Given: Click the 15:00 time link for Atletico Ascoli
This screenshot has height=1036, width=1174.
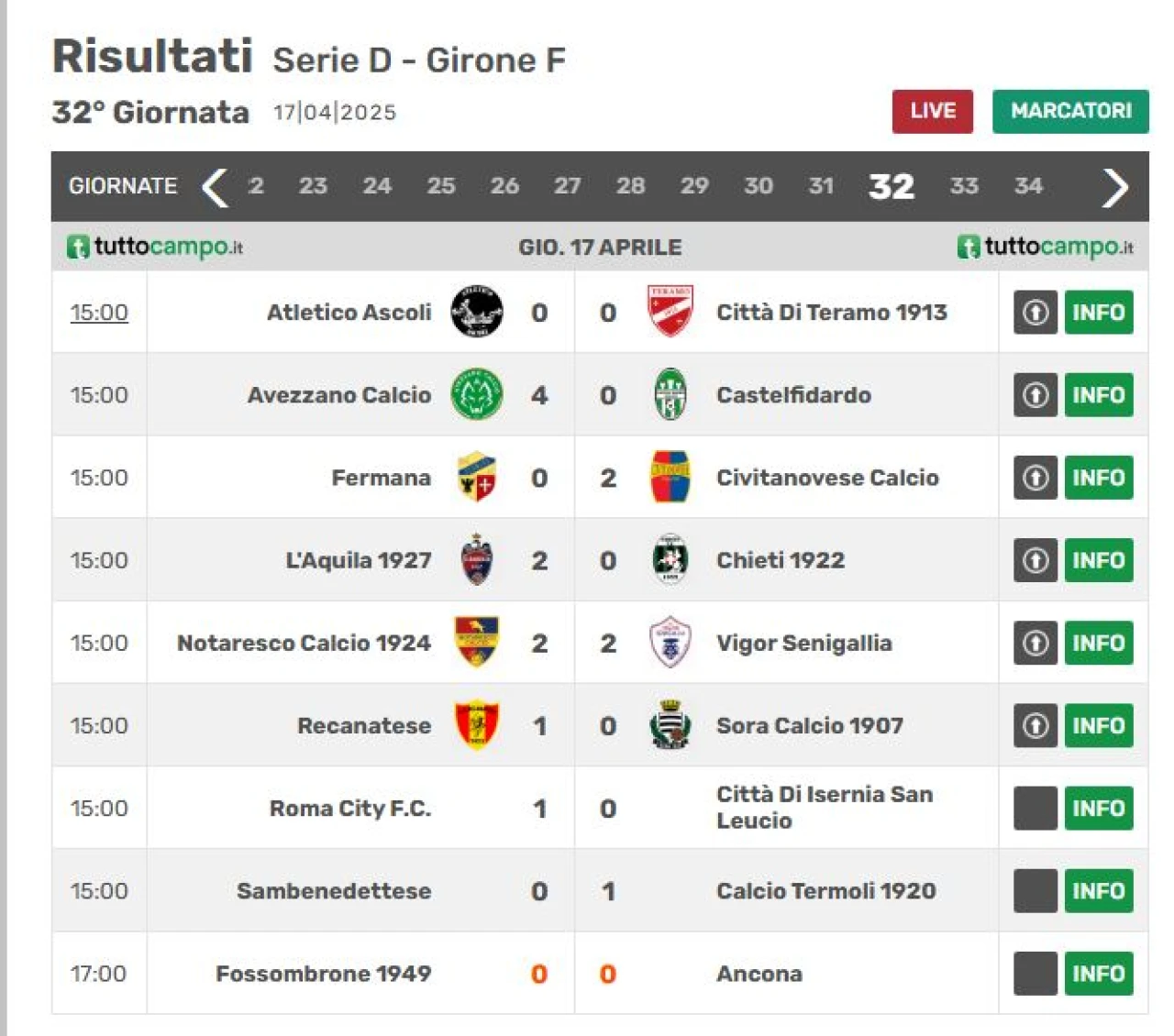Looking at the screenshot, I should 99,313.
